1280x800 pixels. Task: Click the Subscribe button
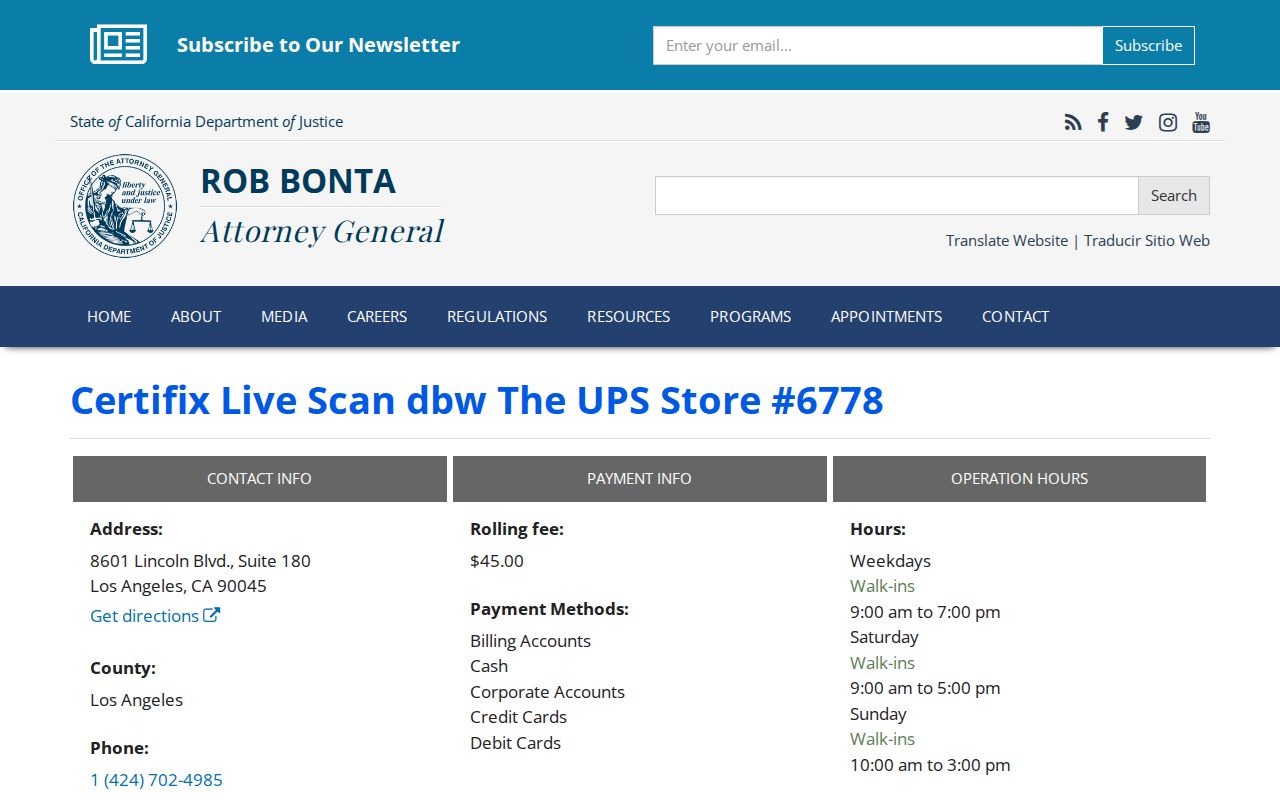[1148, 45]
